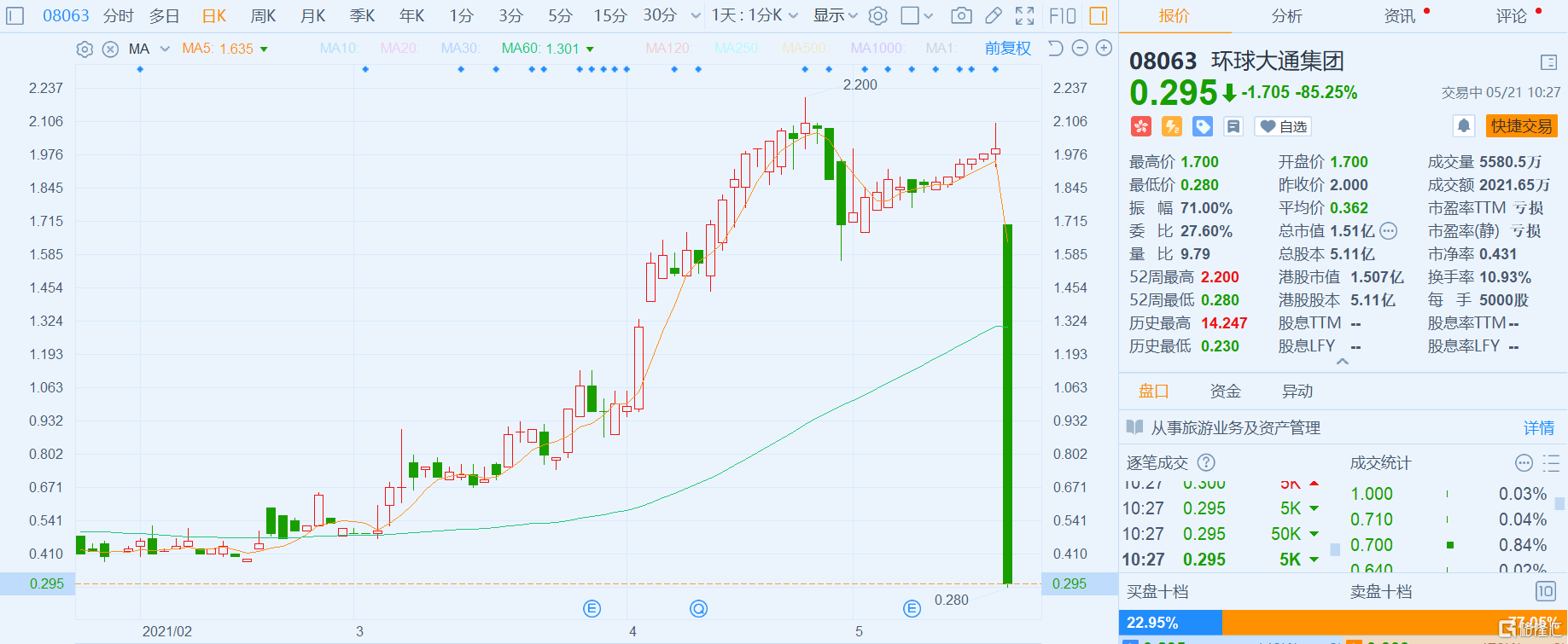Open the 1天:1分K period dropdown
The height and width of the screenshot is (644, 1568).
[755, 15]
